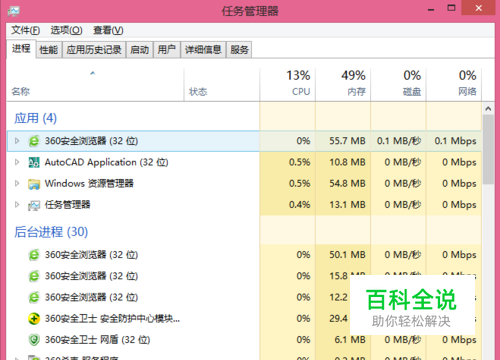
Task: Expand the Windows 资源管理器 row
Action: pos(17,183)
